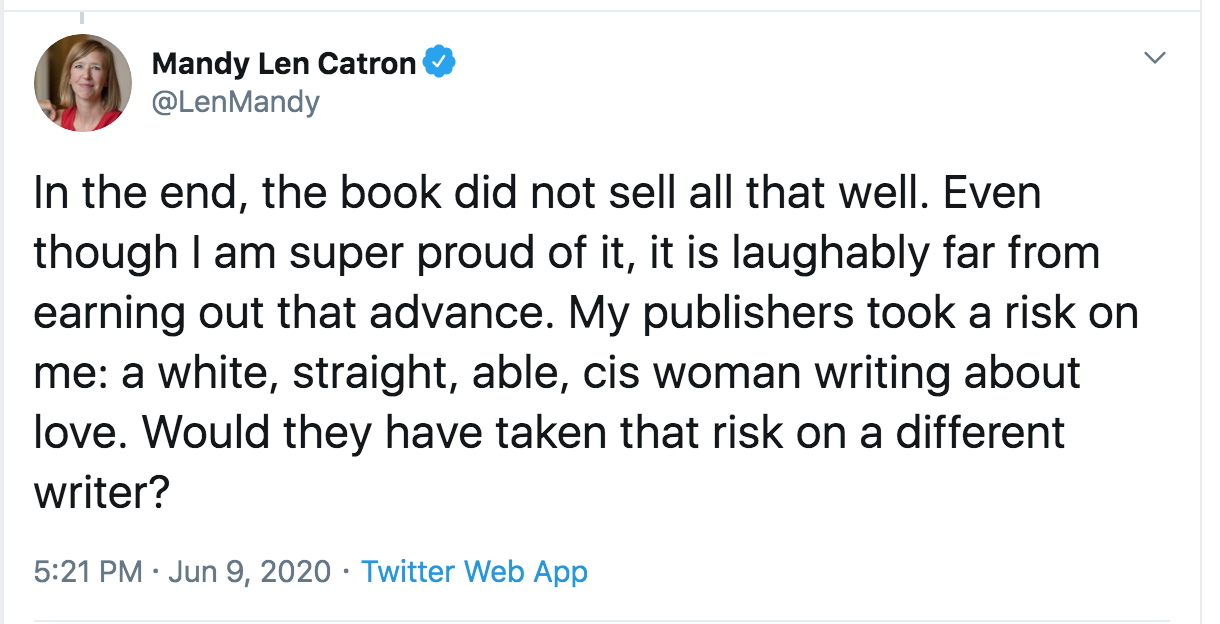Open the @LenMandy handle link
The image size is (1220, 624).
235,101
